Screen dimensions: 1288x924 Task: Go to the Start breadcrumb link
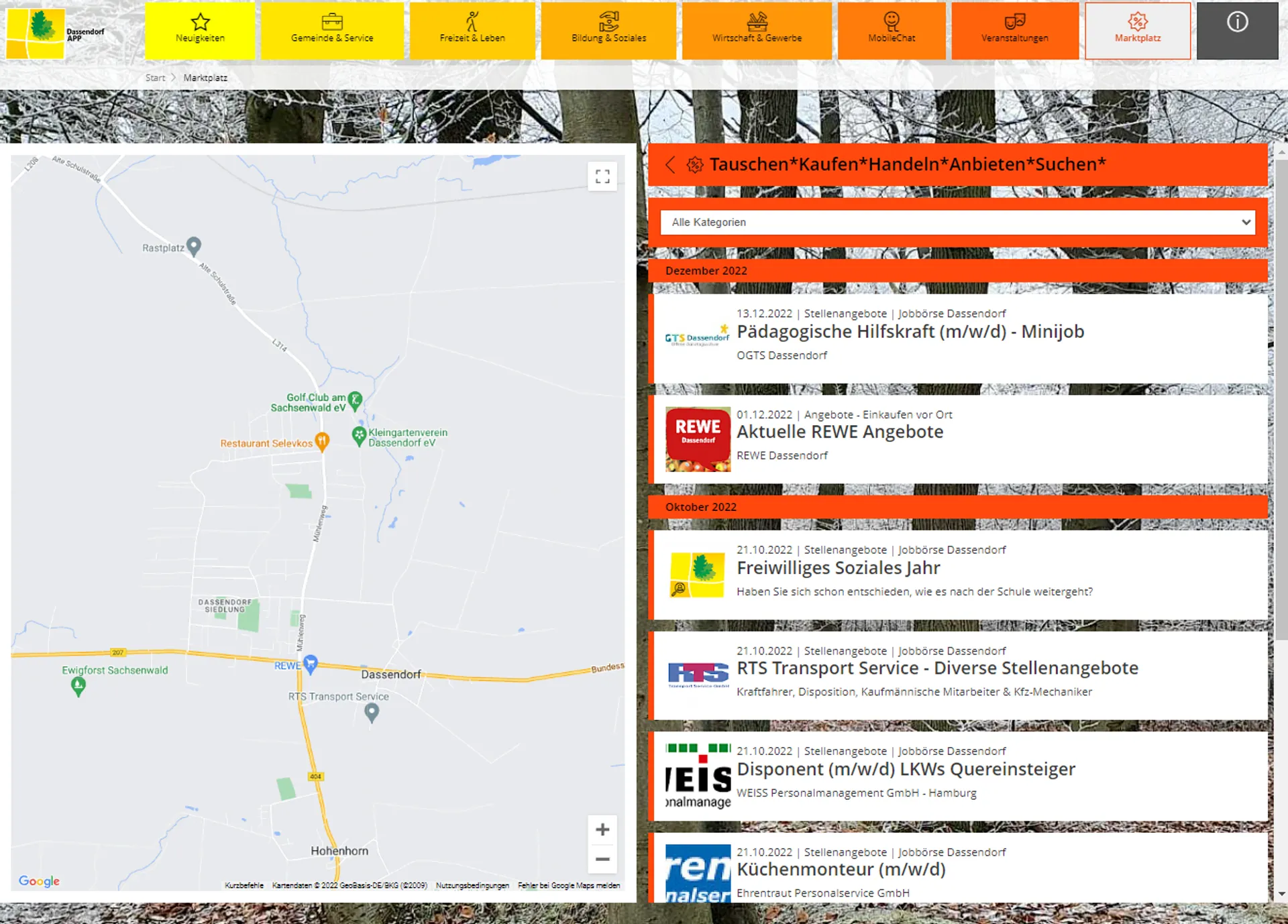(x=155, y=78)
